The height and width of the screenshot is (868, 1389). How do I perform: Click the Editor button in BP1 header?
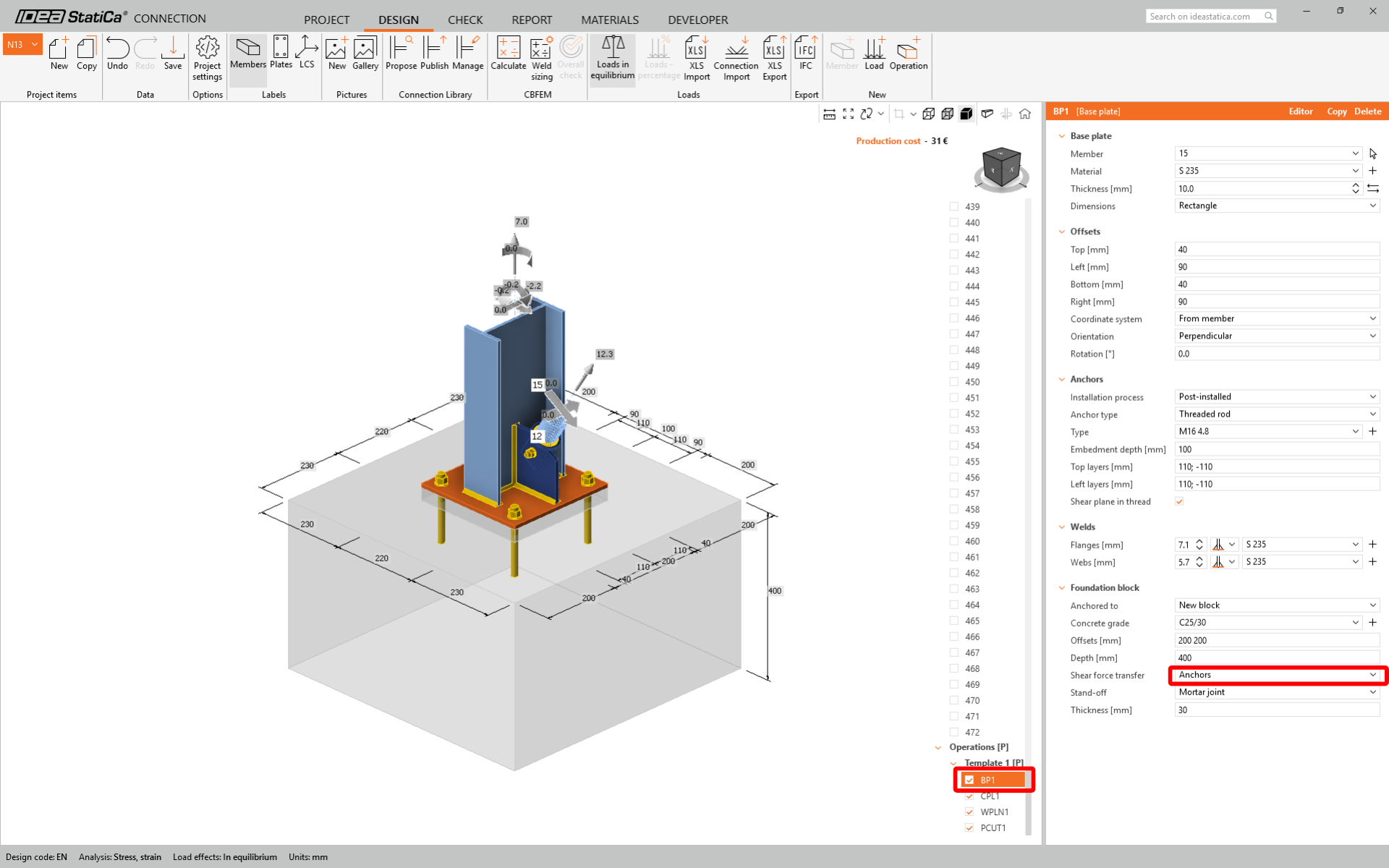pyautogui.click(x=1300, y=111)
